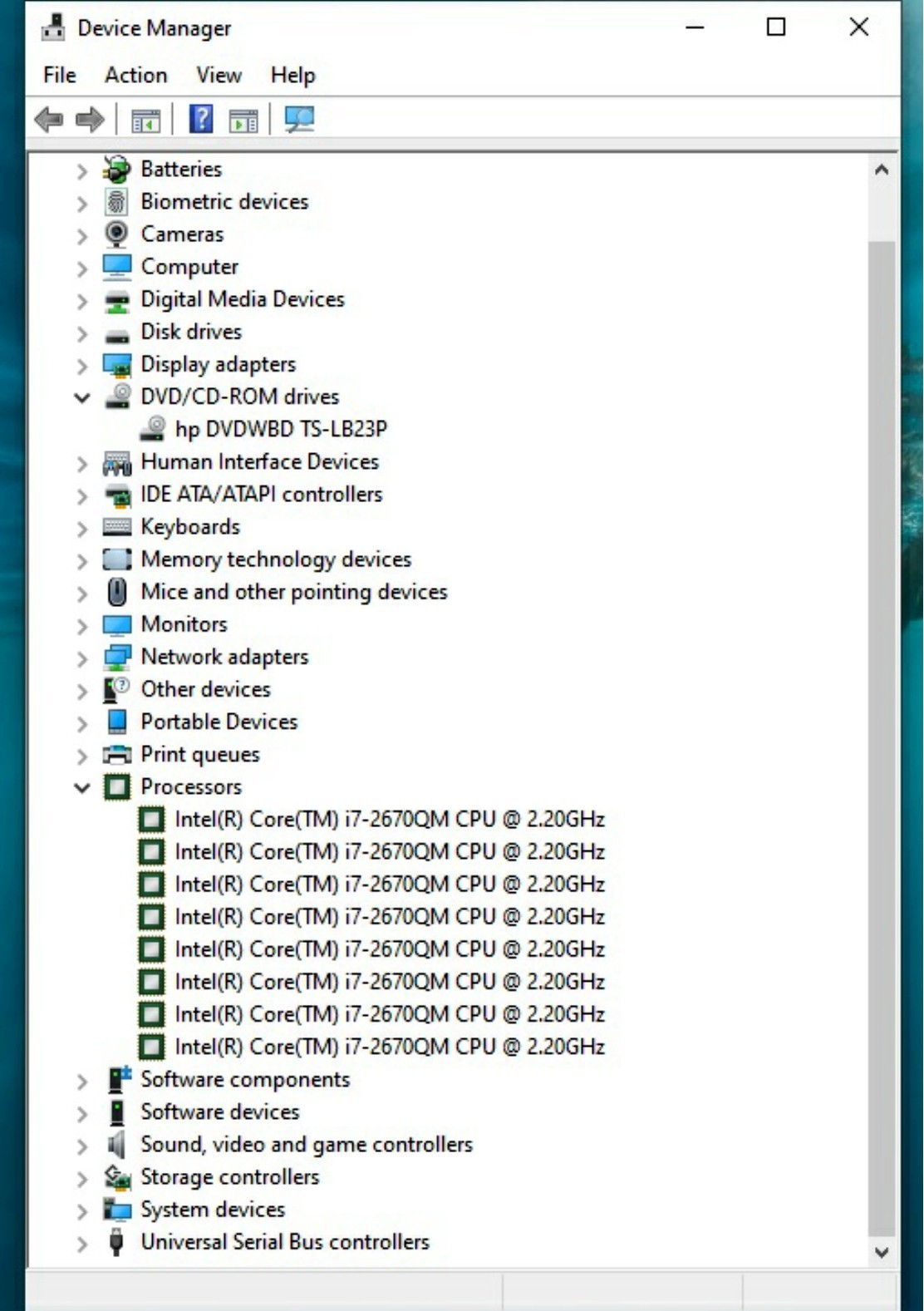Collapse the DVD/CD-ROM drives node
The width and height of the screenshot is (924, 1311).
coord(81,397)
